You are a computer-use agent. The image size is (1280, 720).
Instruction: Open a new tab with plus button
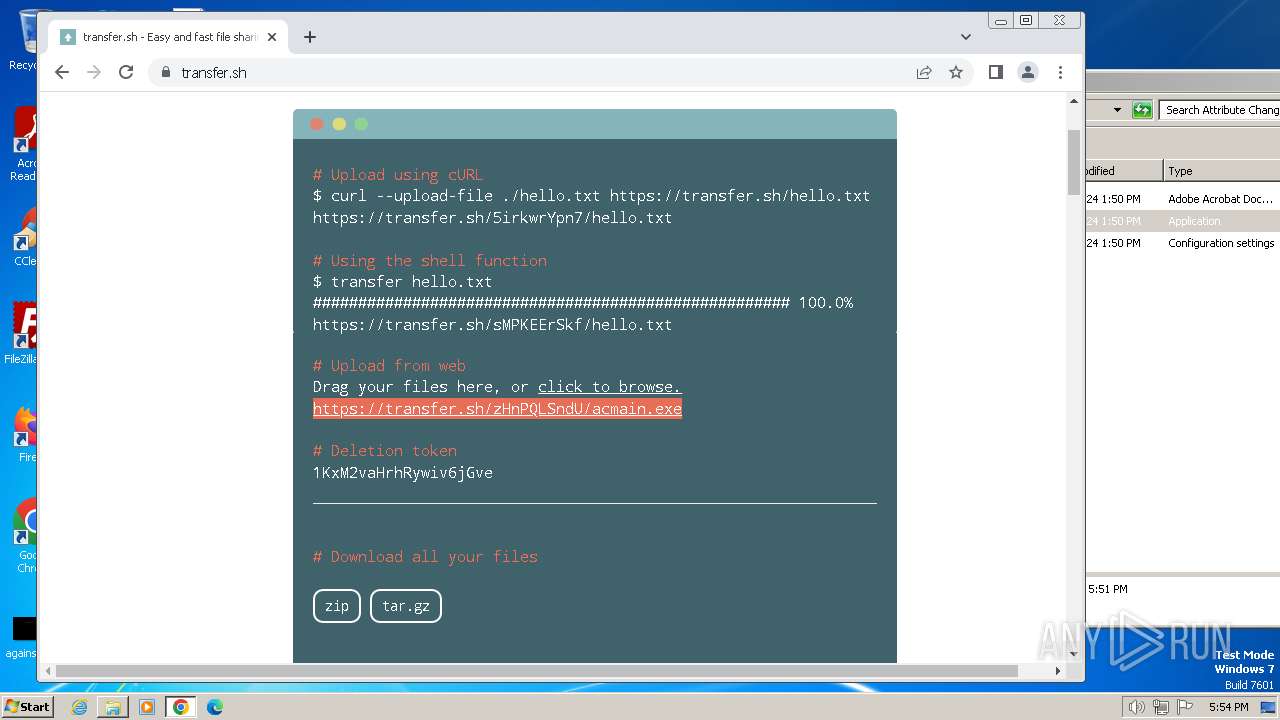[x=310, y=37]
